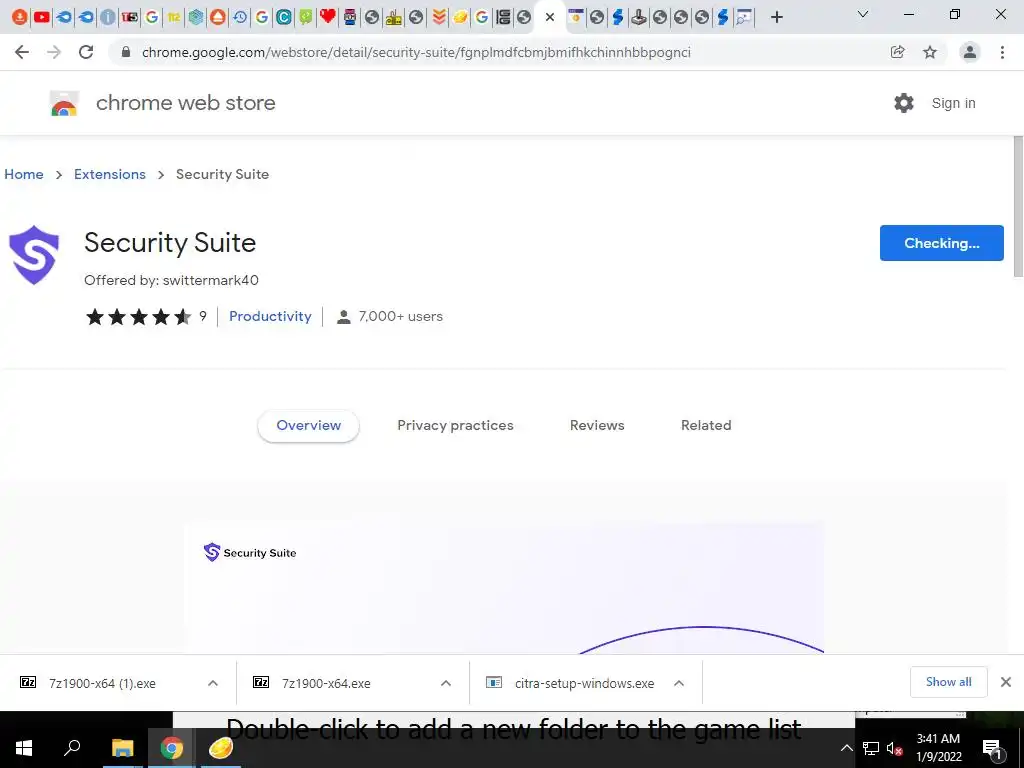Close the downloads bar
The image size is (1024, 768).
1006,682
